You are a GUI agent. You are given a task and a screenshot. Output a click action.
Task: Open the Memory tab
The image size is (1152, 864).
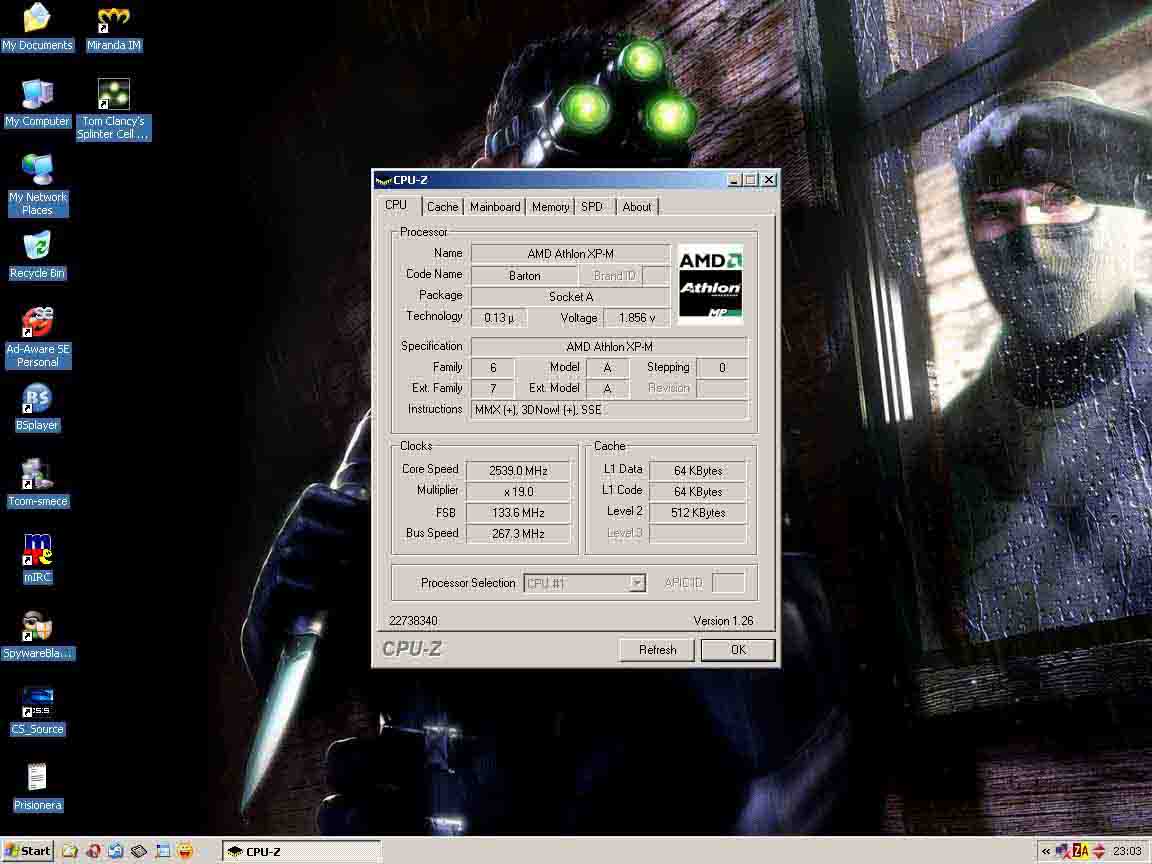coord(550,207)
